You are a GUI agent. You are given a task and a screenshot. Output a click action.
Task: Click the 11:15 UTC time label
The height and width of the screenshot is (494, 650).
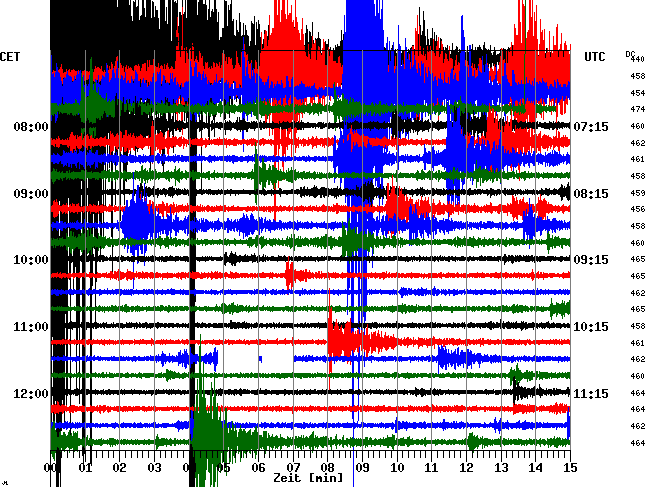coord(591,393)
